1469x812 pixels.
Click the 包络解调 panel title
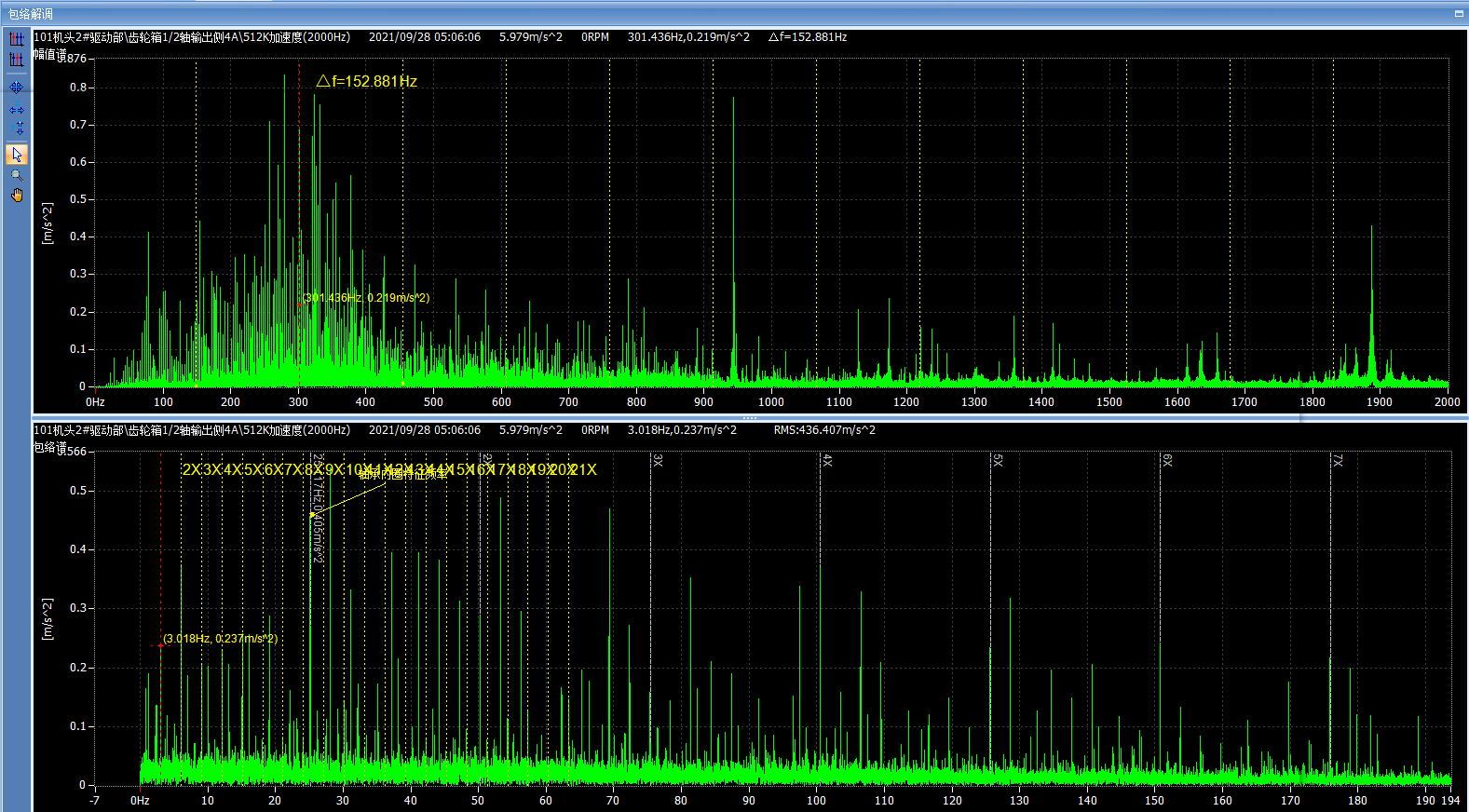(x=31, y=14)
